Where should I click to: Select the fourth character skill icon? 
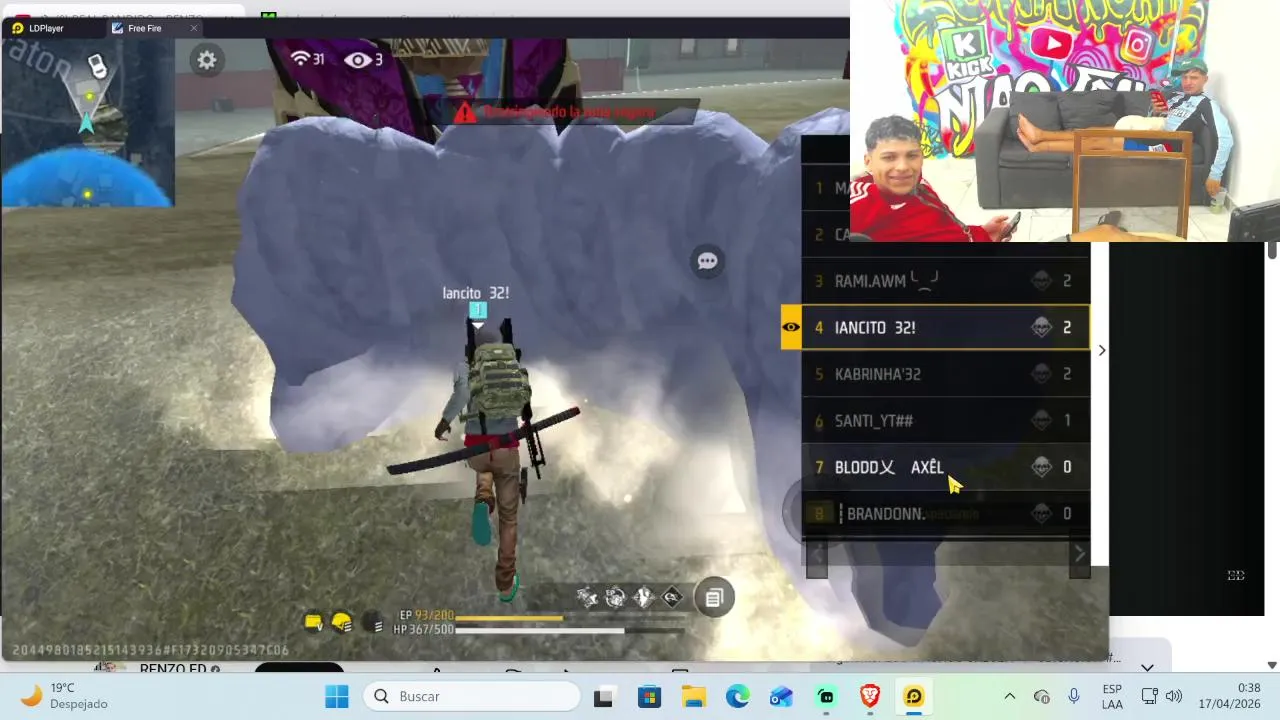pyautogui.click(x=672, y=597)
